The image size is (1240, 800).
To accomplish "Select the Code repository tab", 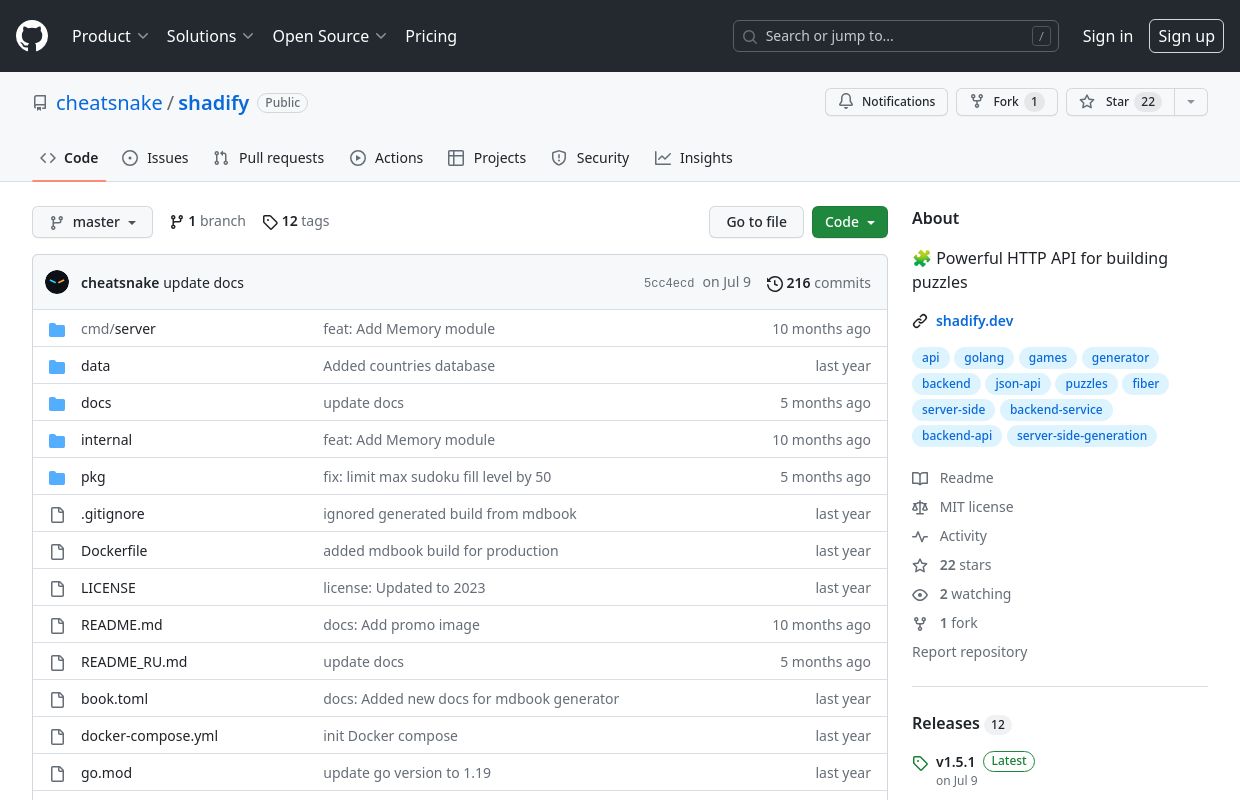I will coord(69,158).
